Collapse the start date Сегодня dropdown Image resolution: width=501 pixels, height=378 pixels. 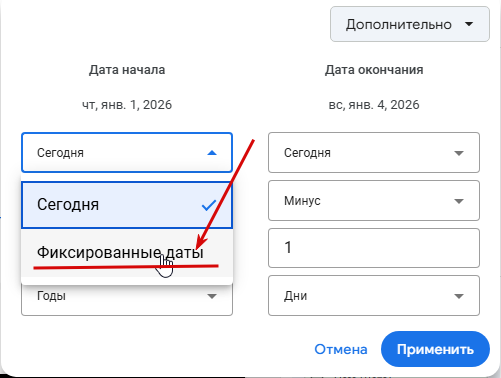pos(127,153)
